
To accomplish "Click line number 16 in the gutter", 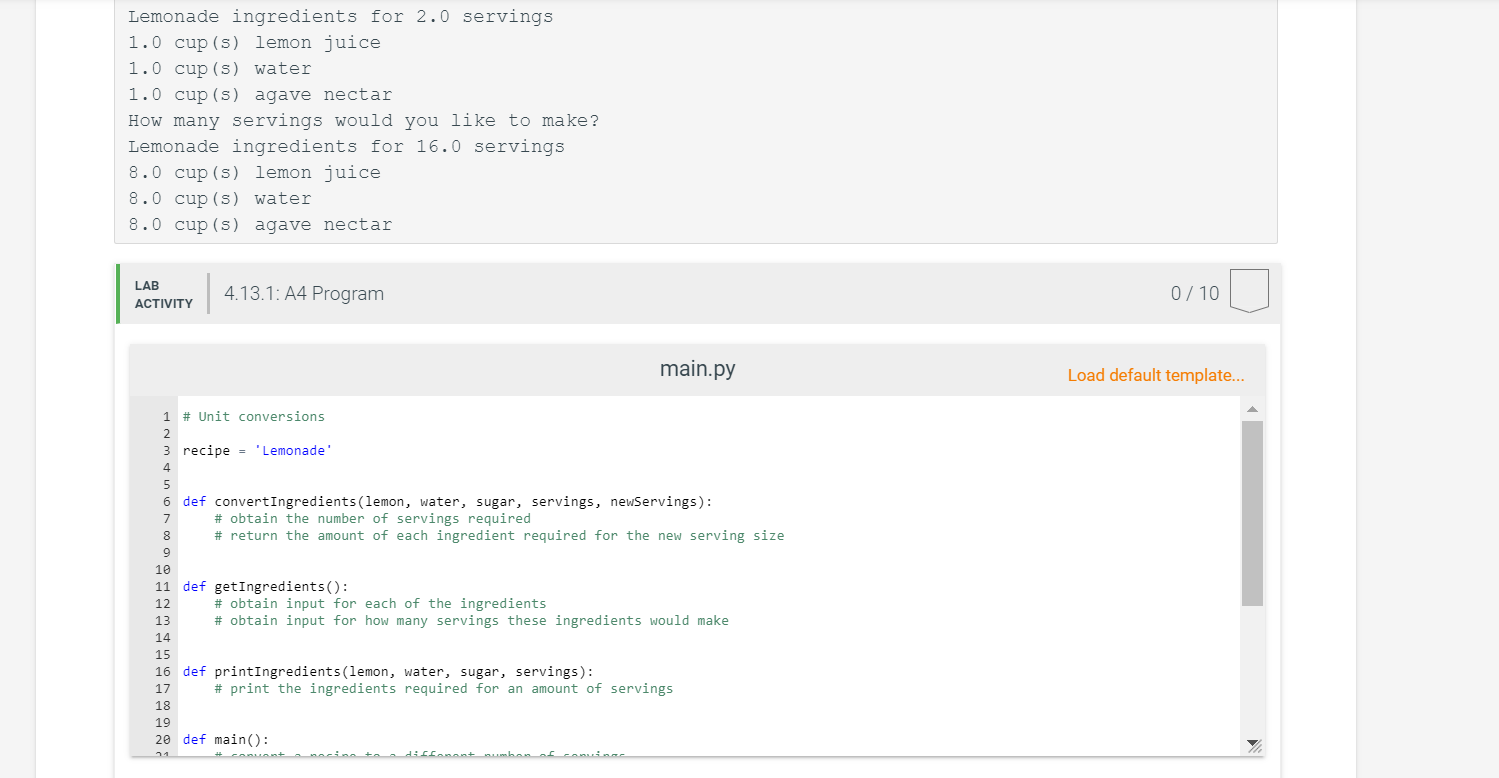I will pyautogui.click(x=165, y=671).
